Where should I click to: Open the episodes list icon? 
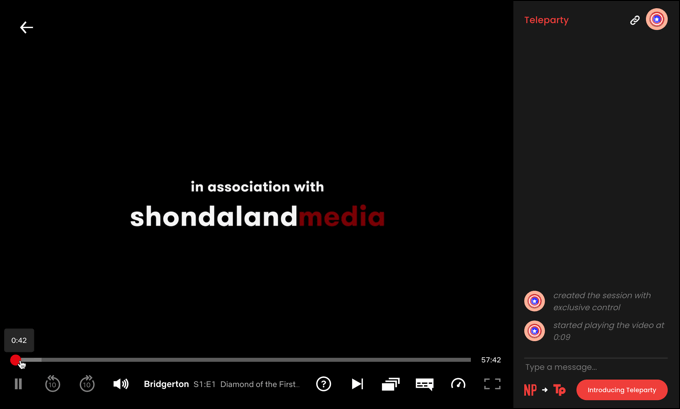pyautogui.click(x=391, y=384)
